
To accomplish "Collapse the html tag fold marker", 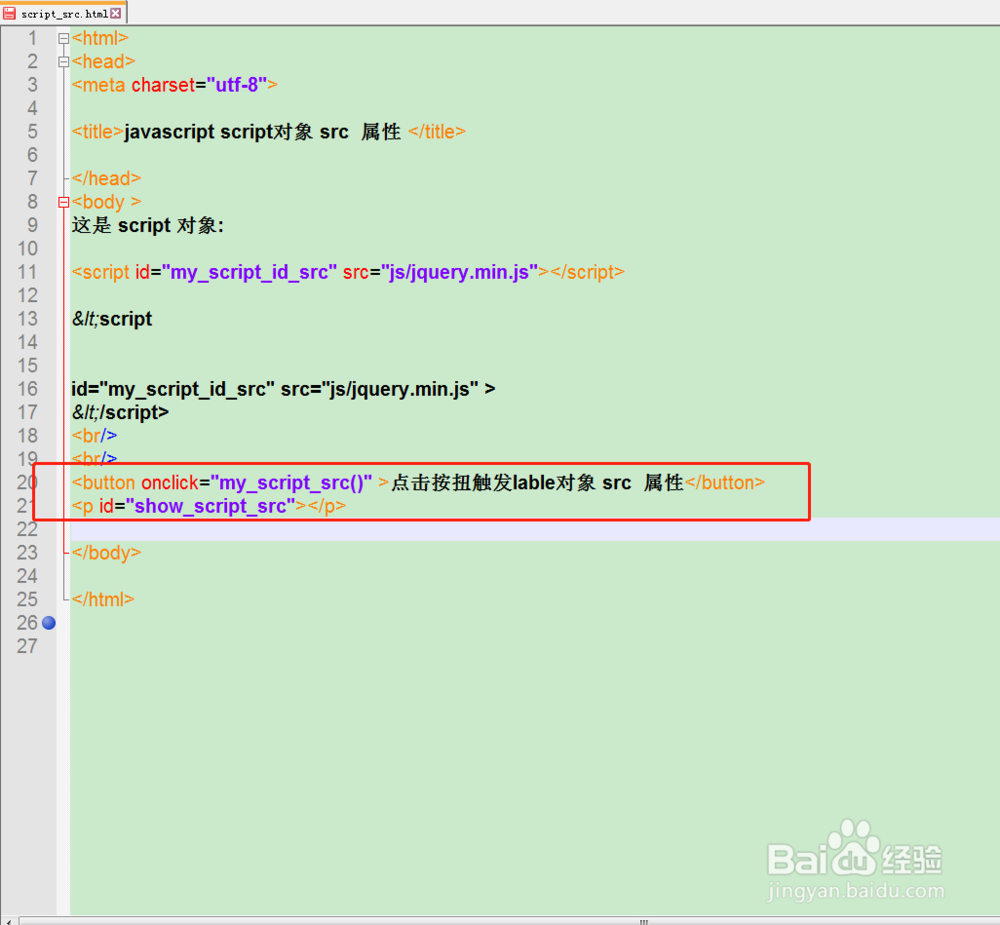I will click(63, 39).
